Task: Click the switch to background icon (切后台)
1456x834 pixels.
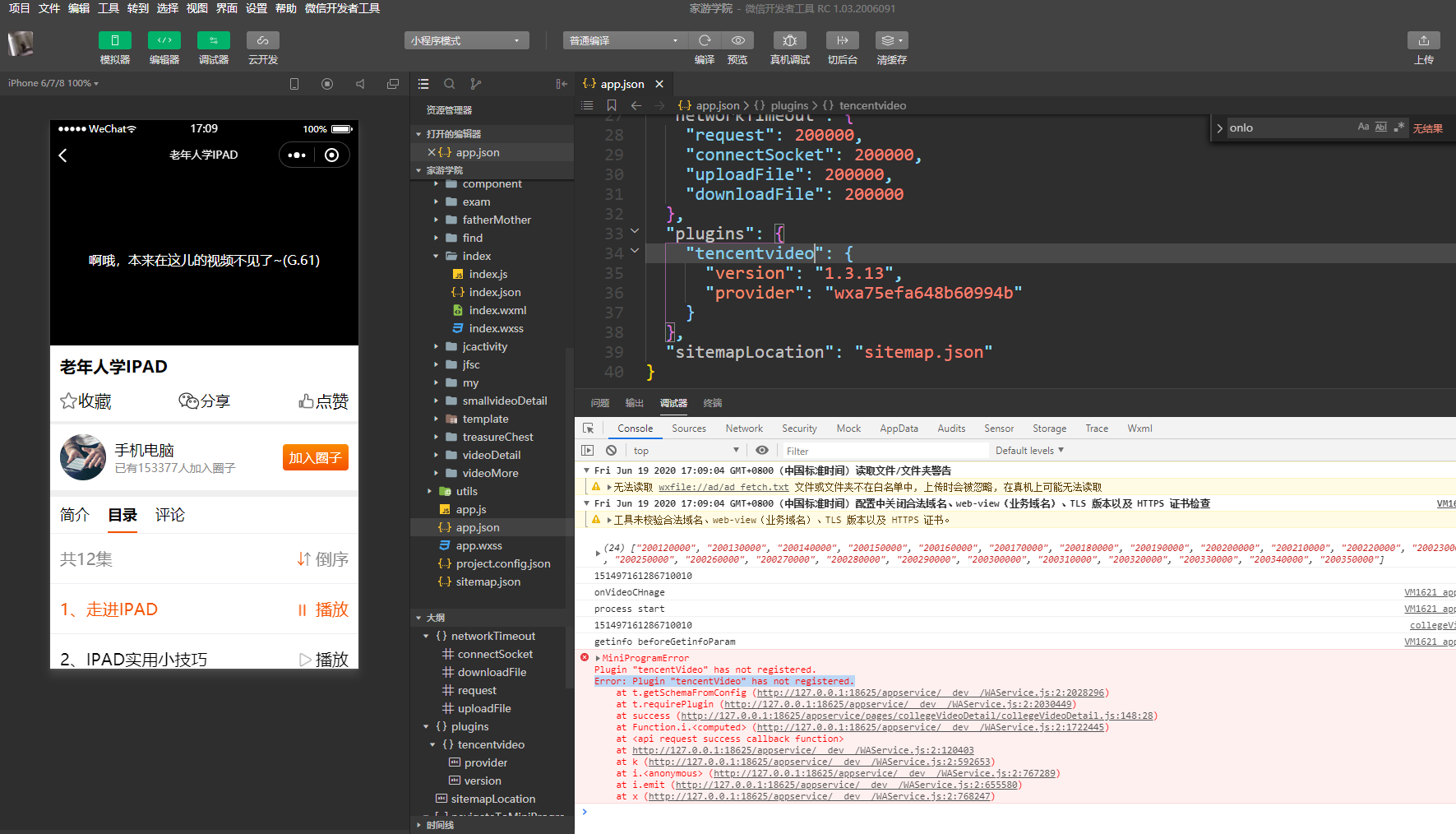Action: [x=843, y=40]
